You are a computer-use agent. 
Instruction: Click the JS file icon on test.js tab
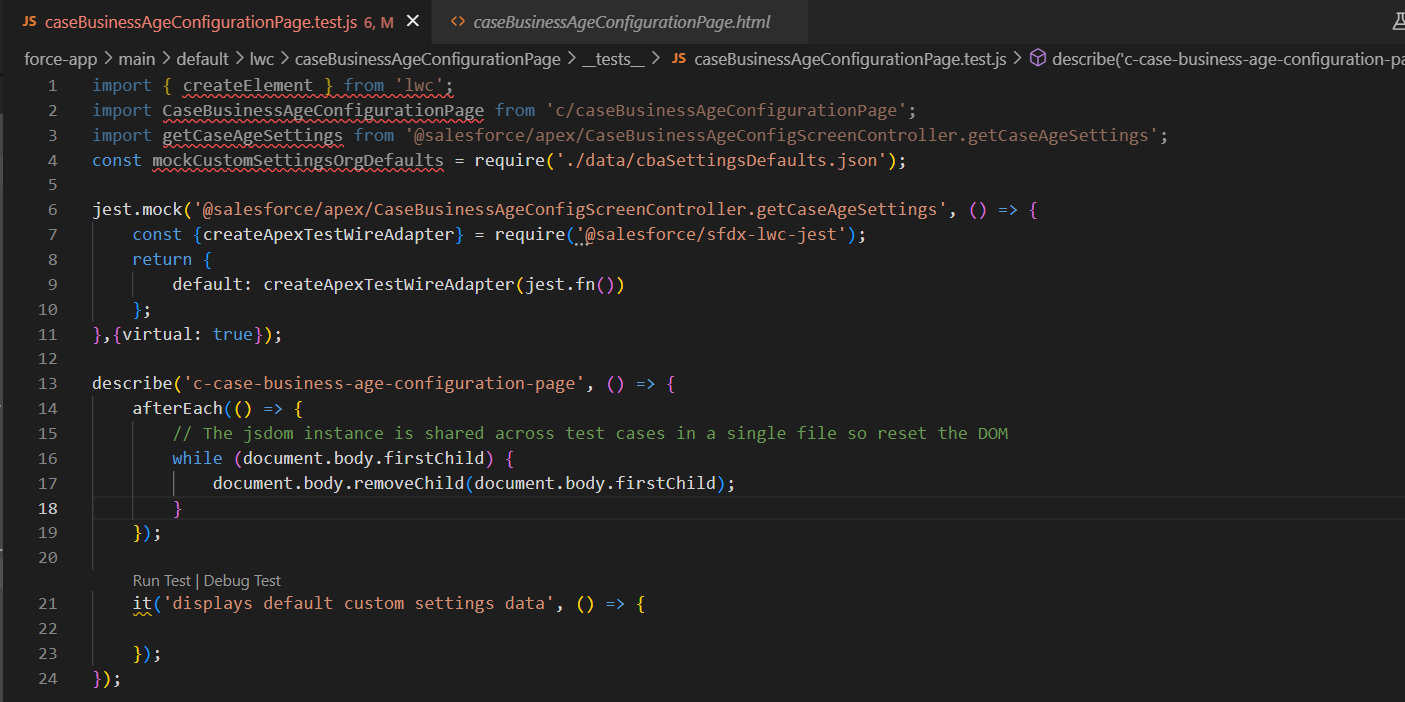pos(30,21)
